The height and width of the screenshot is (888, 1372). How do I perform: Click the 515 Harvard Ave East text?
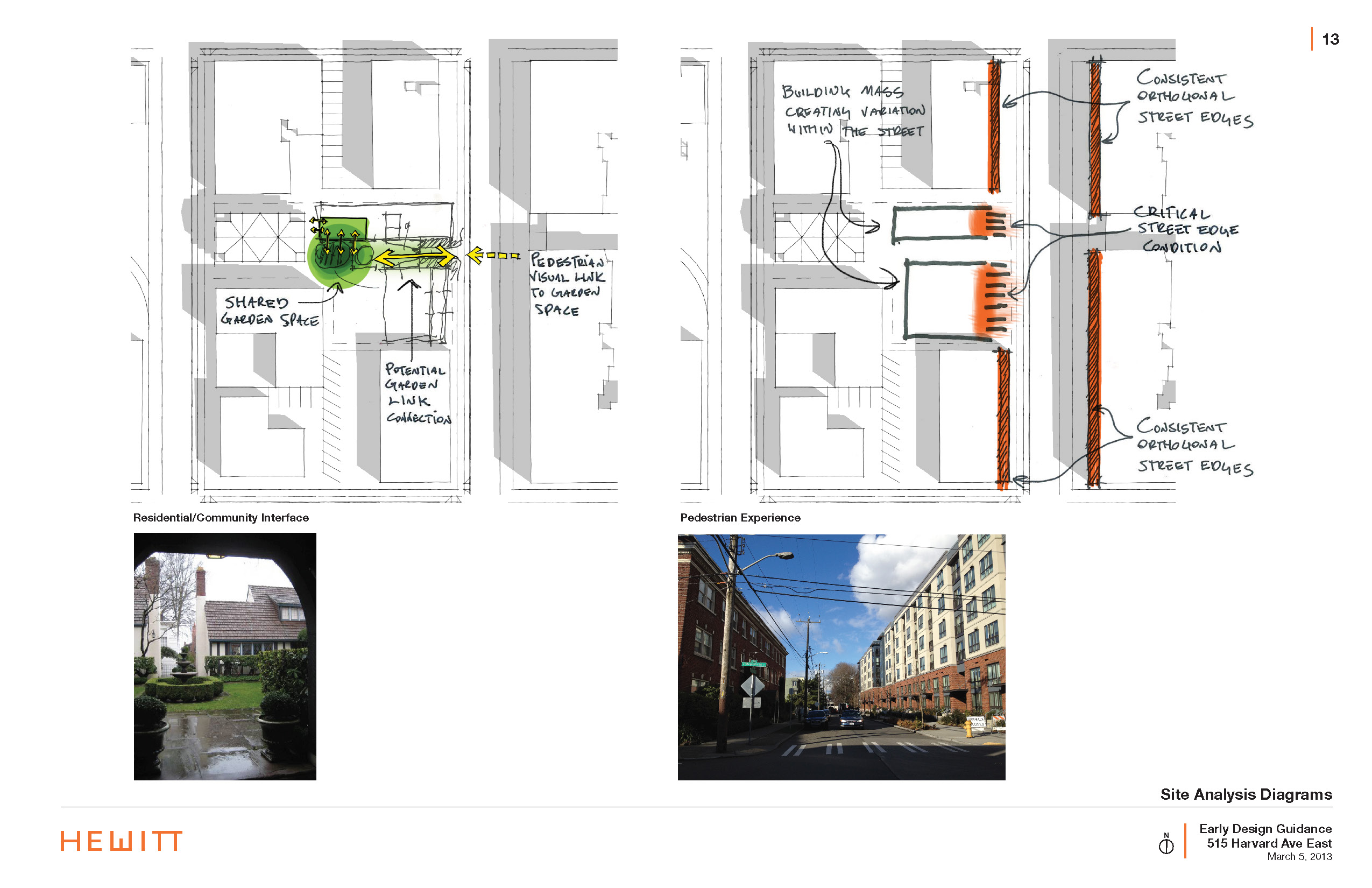tap(1269, 844)
